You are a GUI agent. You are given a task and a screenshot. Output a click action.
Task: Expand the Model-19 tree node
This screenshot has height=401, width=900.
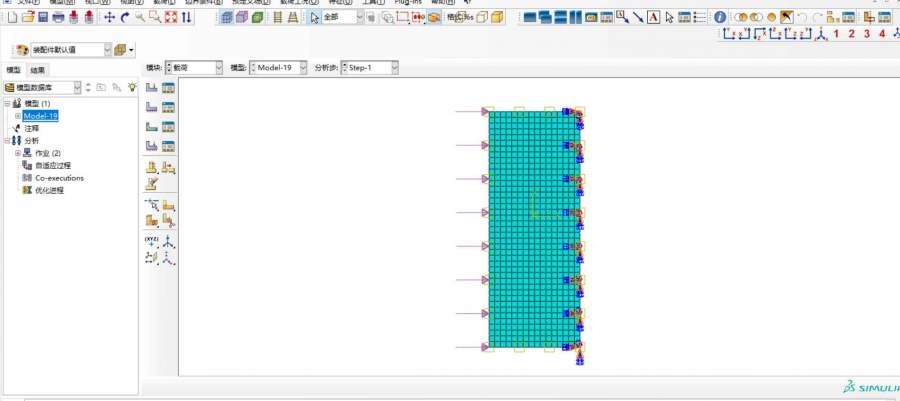click(x=17, y=116)
